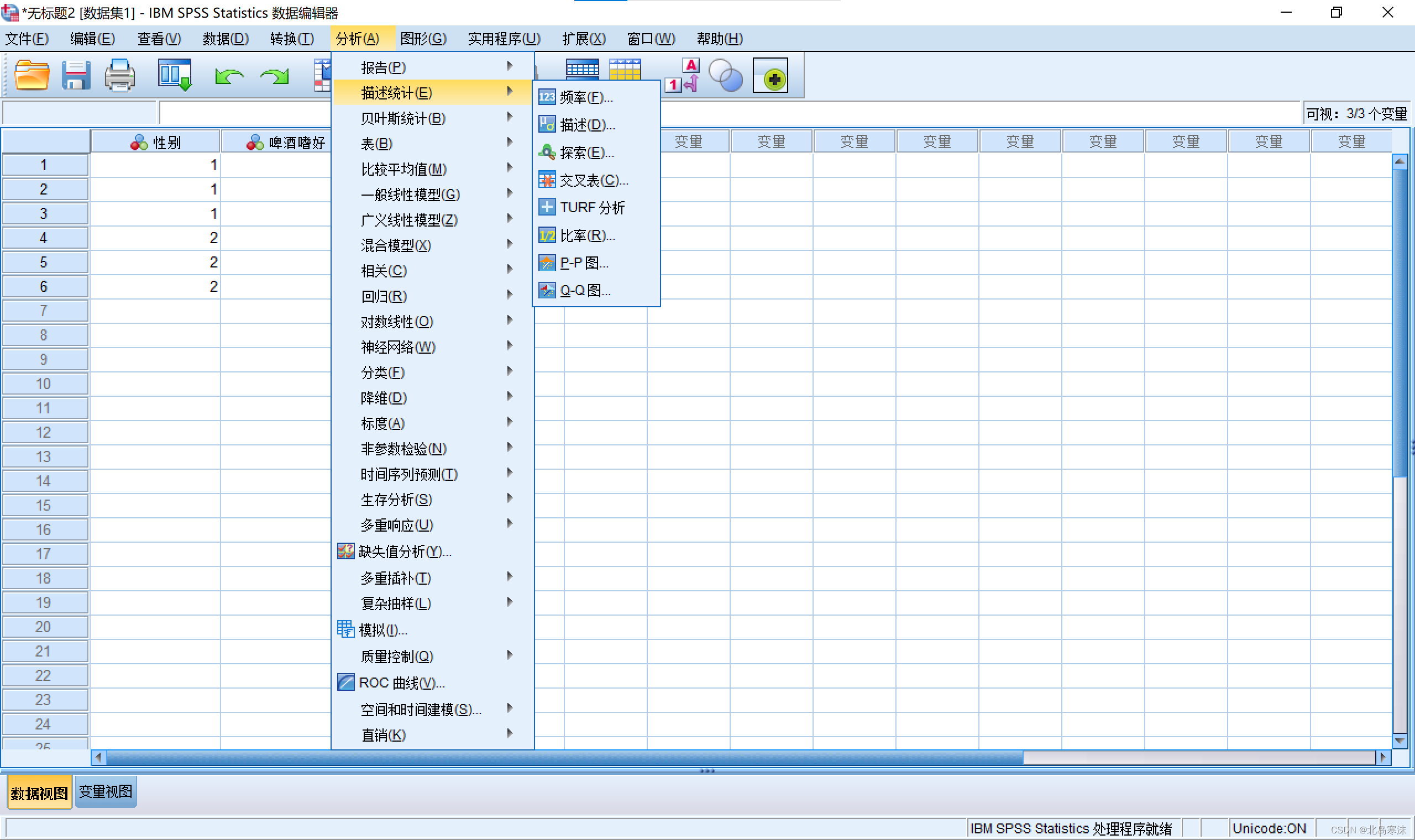Switch to Variable View (变量视图) tab
This screenshot has width=1415, height=840.
106,791
